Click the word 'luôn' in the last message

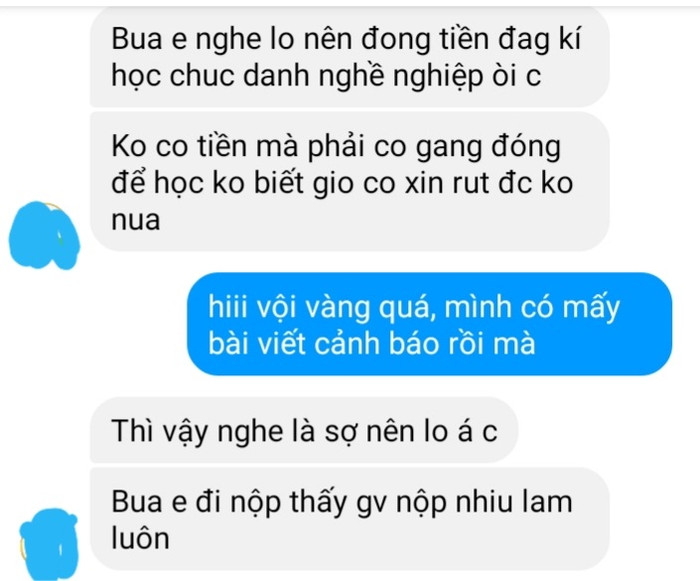tap(140, 538)
